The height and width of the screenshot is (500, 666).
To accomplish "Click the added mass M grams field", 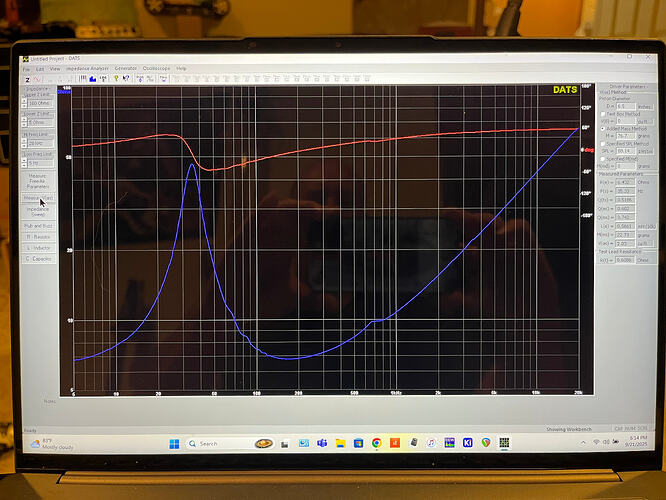I will pyautogui.click(x=626, y=136).
